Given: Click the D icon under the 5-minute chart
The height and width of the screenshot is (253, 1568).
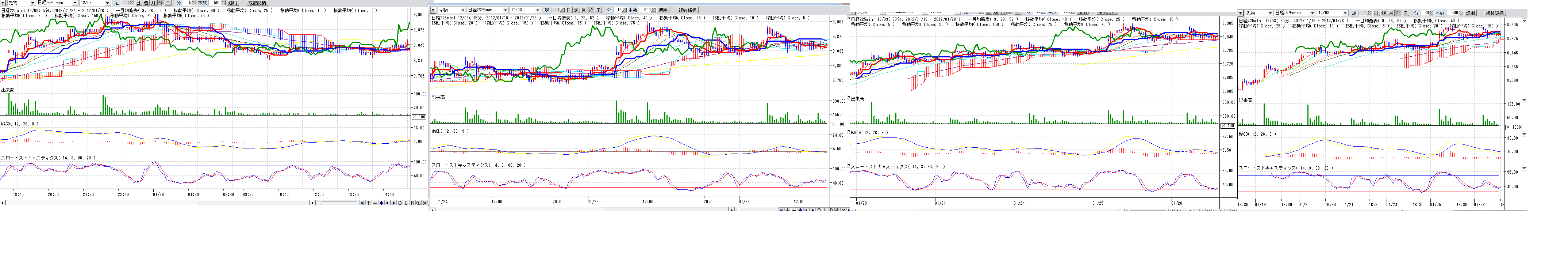Looking at the screenshot, I should coord(400,203).
